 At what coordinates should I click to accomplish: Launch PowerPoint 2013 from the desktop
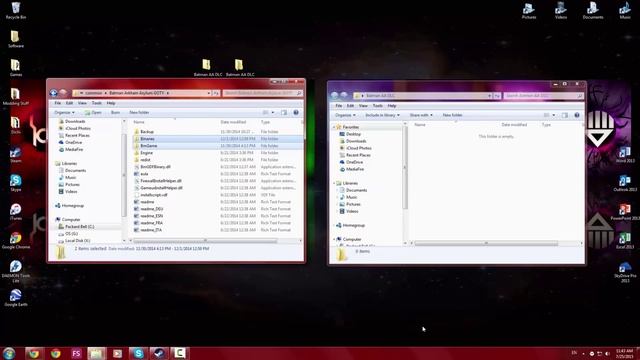(x=625, y=211)
